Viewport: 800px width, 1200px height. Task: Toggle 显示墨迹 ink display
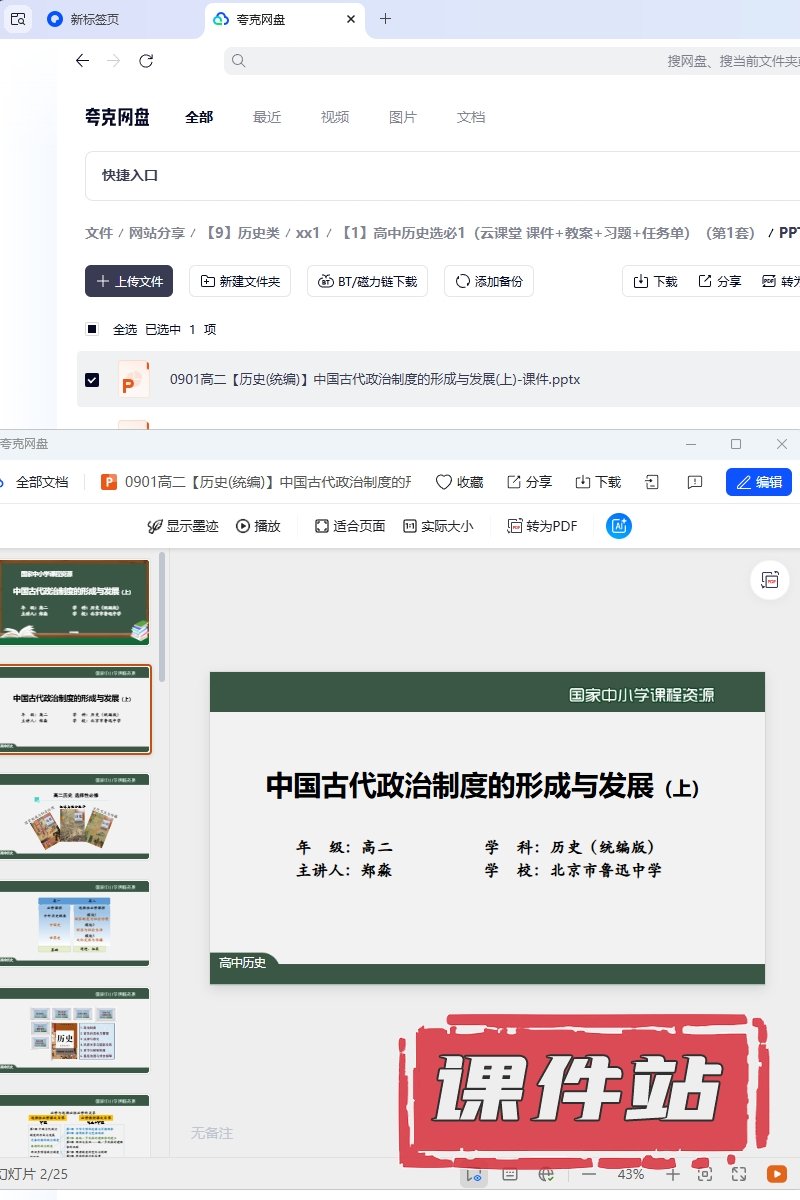click(182, 526)
